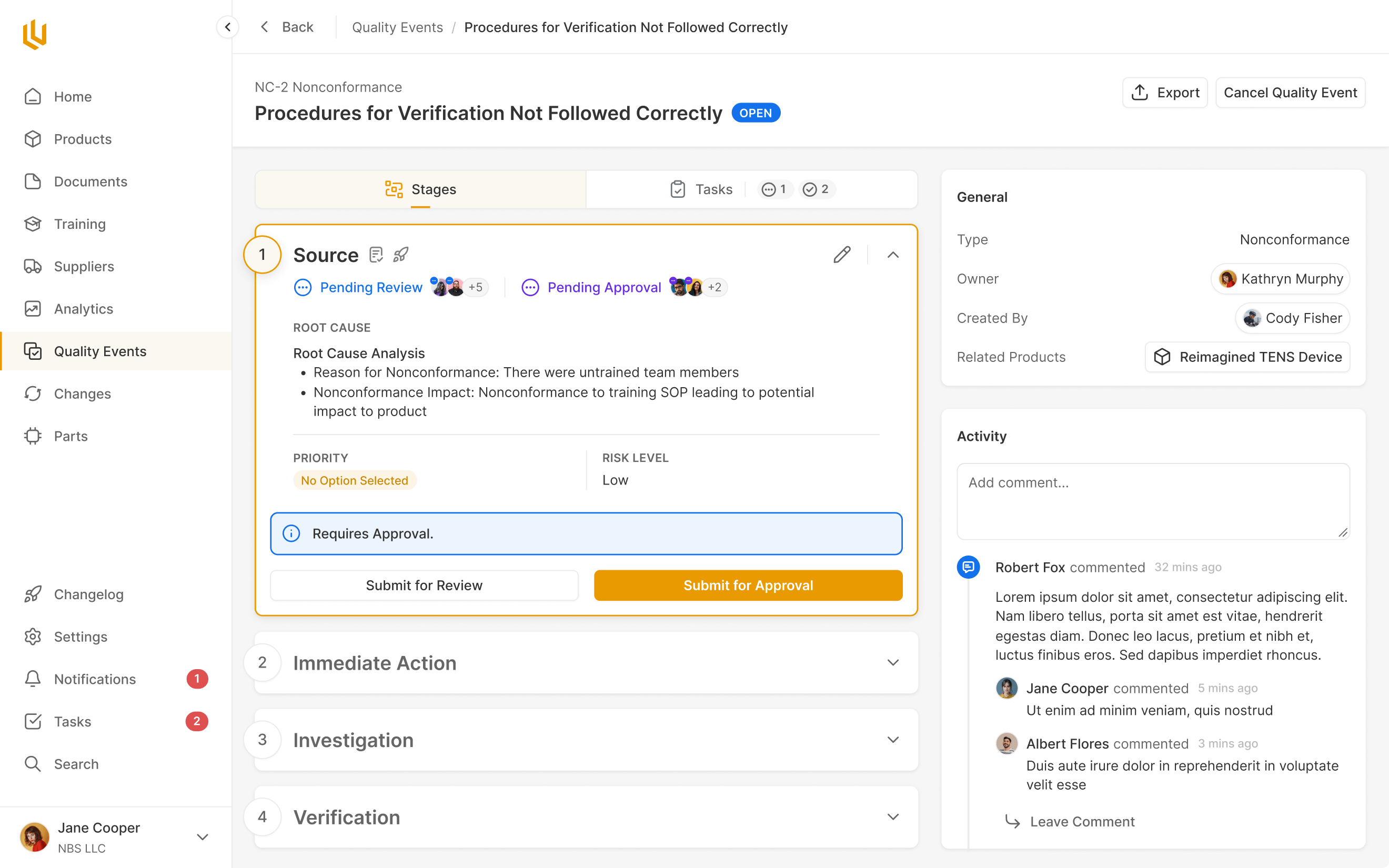1389x868 pixels.
Task: Click the Notifications bell item
Action: [x=95, y=679]
